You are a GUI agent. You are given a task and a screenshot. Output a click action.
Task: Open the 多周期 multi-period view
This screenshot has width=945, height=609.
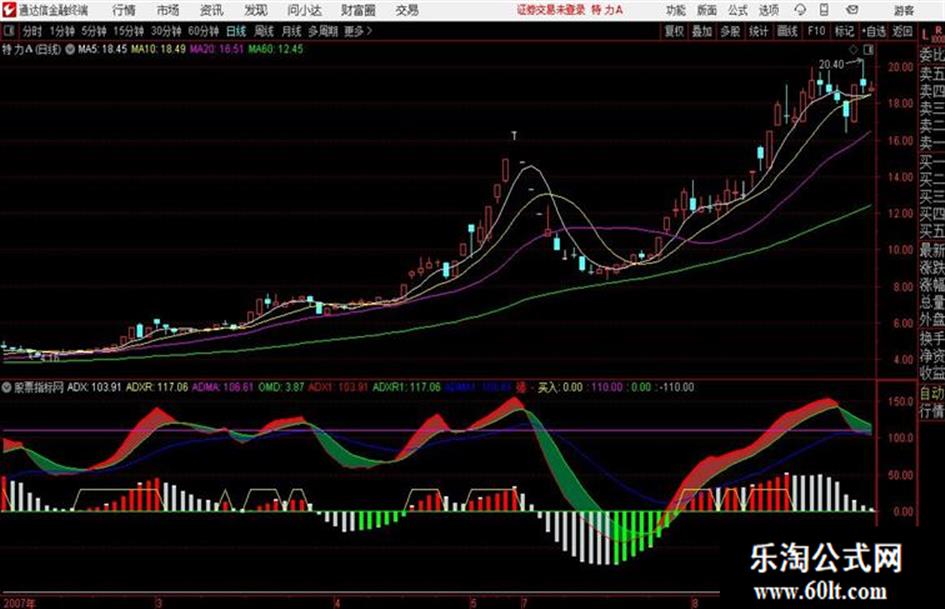323,31
